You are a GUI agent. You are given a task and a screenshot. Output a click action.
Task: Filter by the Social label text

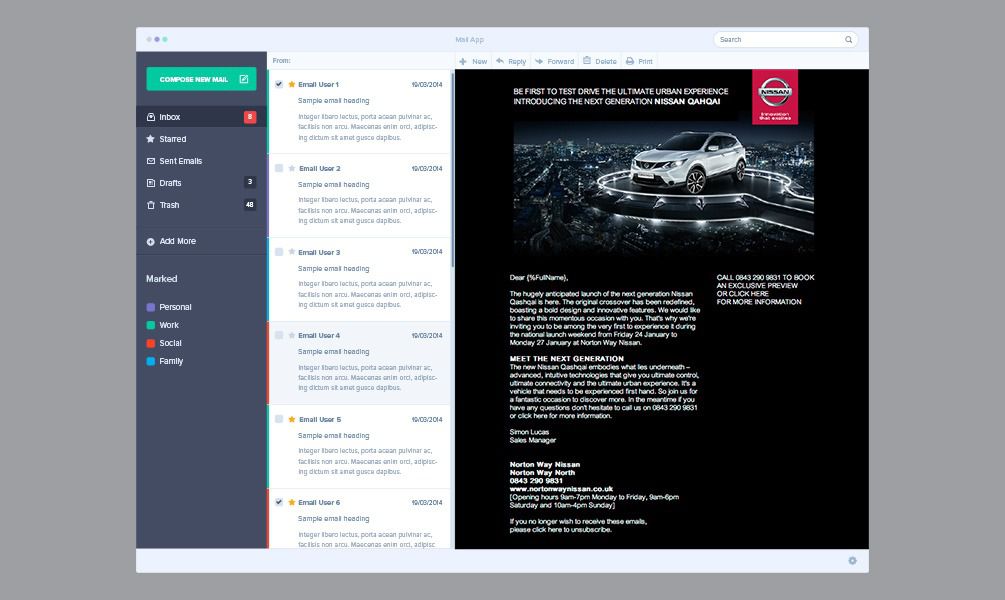click(x=170, y=343)
